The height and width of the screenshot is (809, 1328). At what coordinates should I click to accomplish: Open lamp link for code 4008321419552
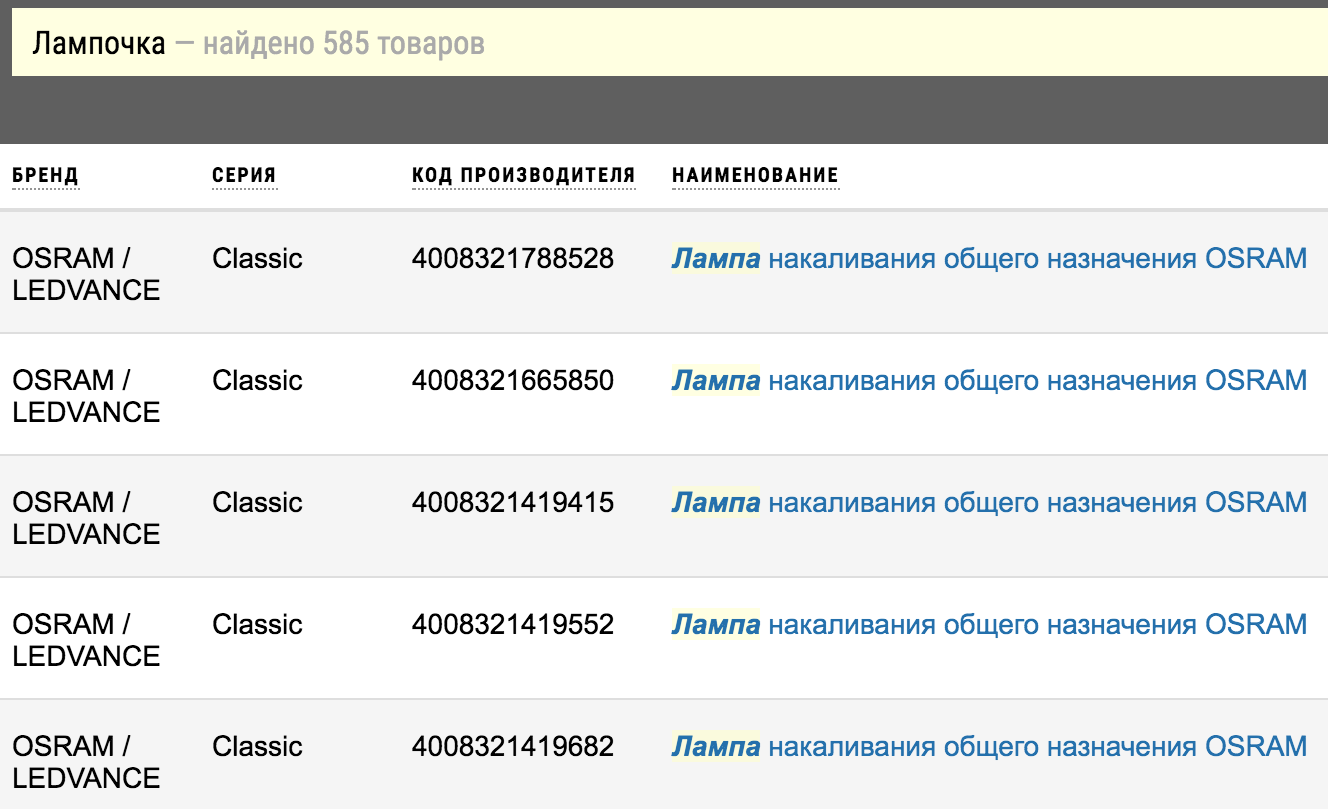click(989, 625)
